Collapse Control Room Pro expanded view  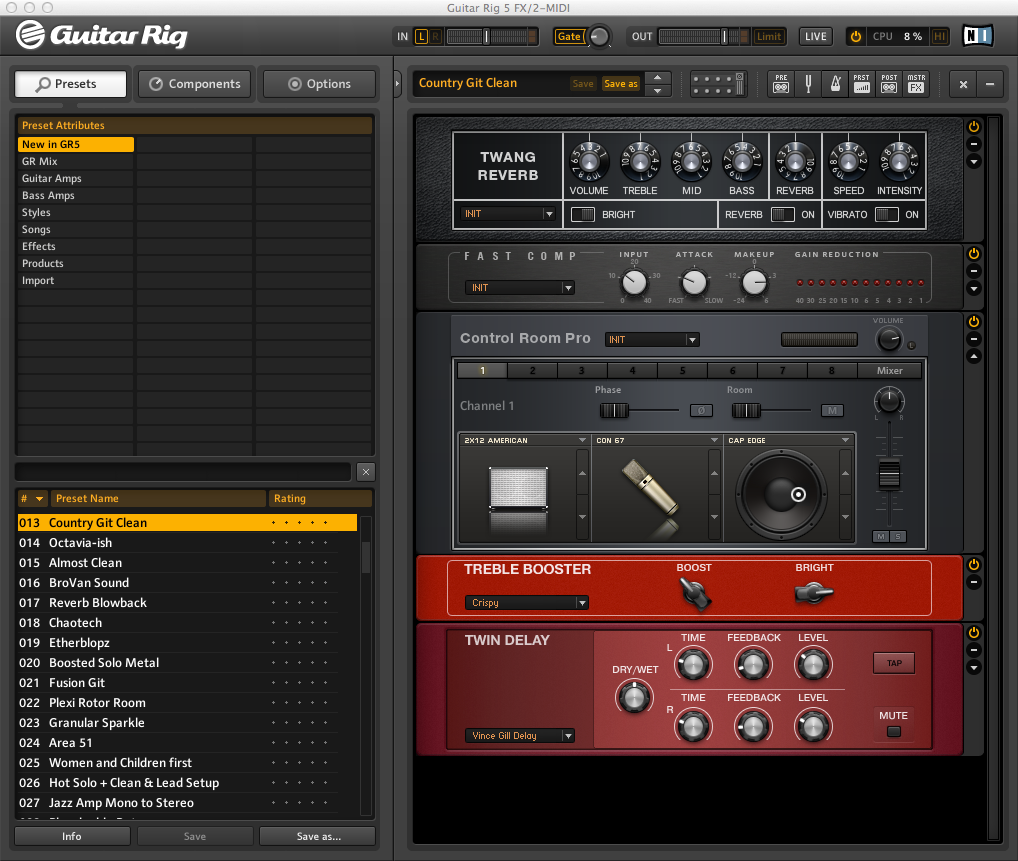click(974, 356)
